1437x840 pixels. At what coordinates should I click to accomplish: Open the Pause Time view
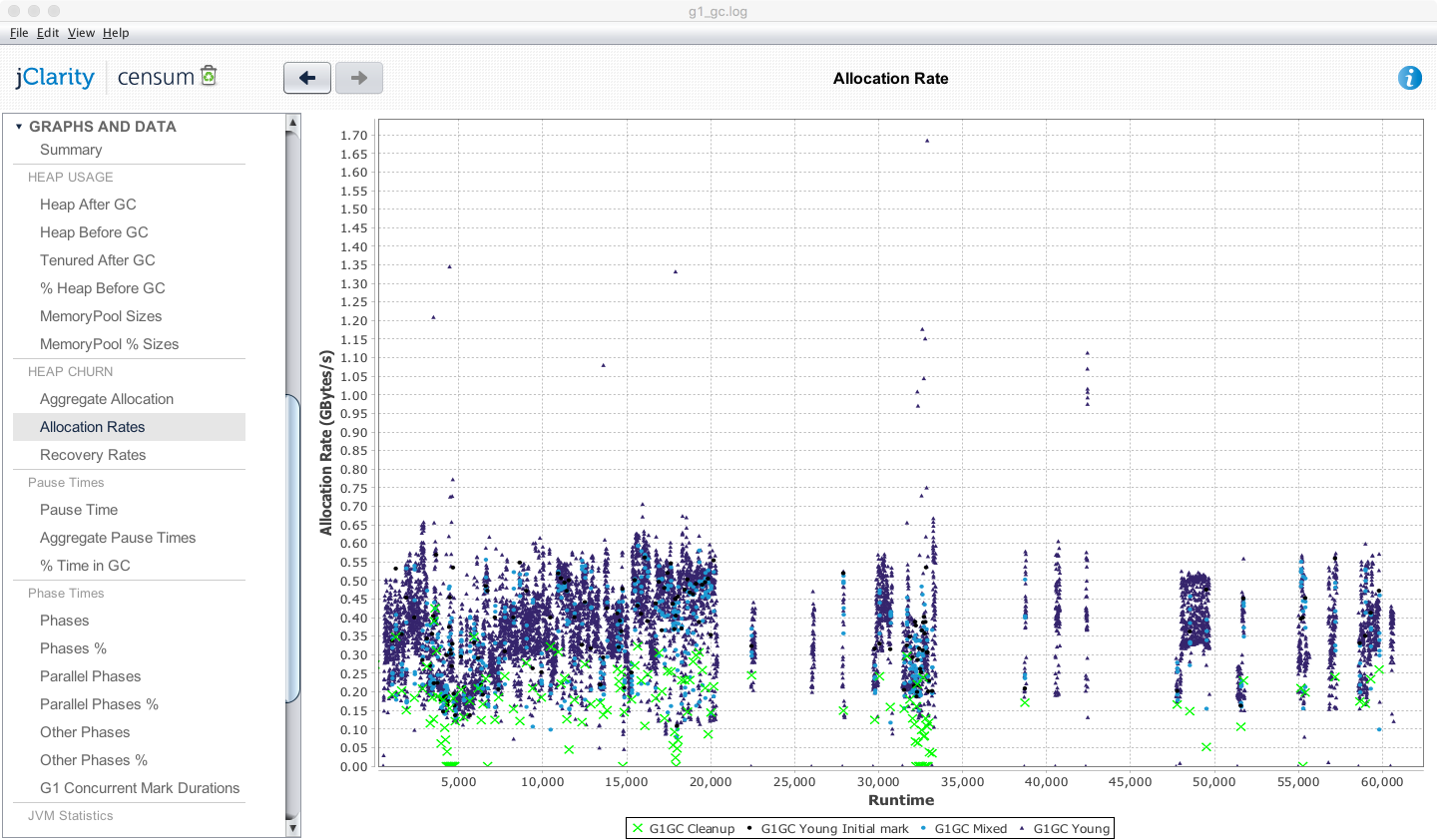(79, 510)
